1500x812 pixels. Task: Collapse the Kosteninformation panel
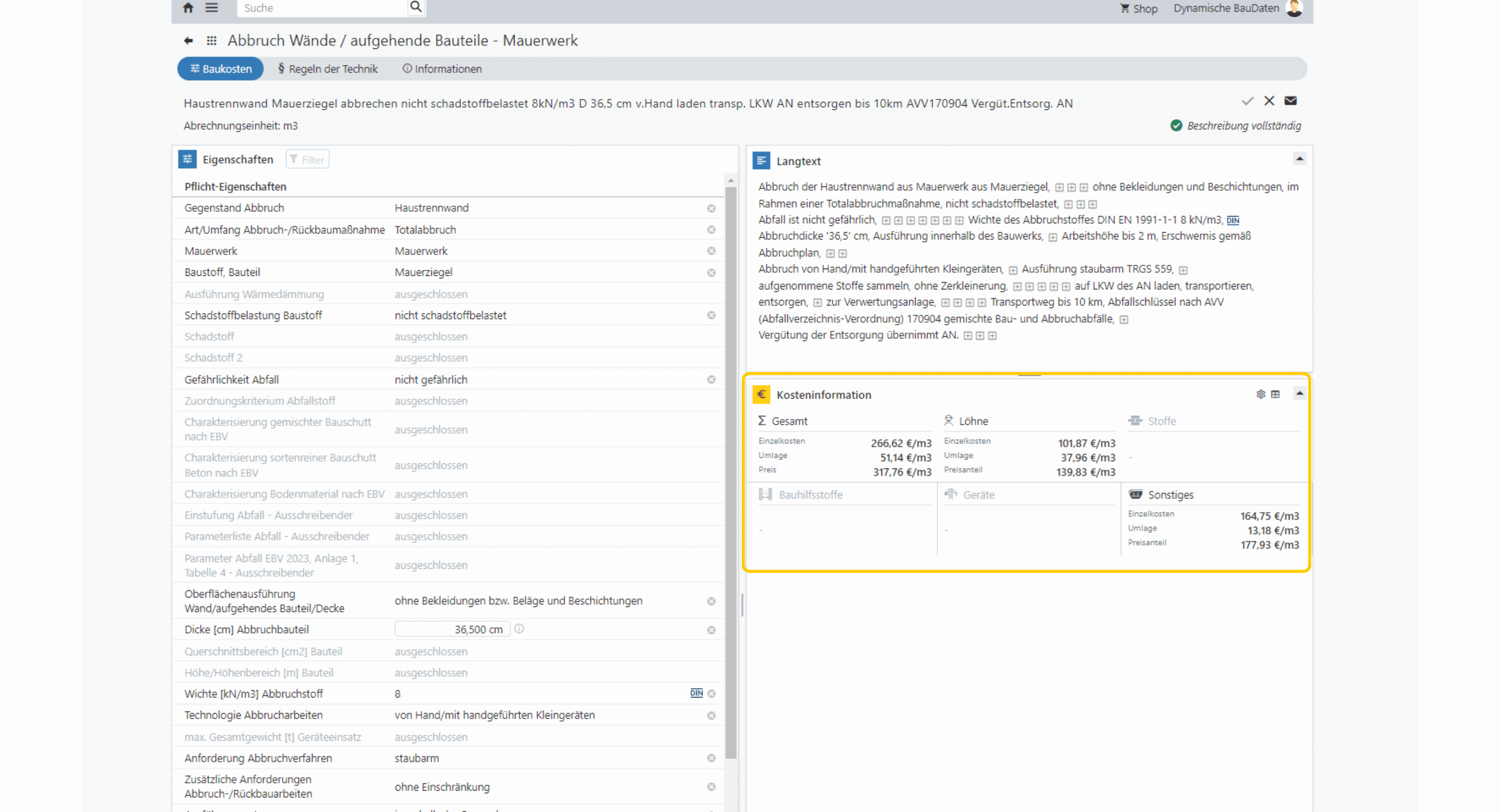click(x=1299, y=394)
